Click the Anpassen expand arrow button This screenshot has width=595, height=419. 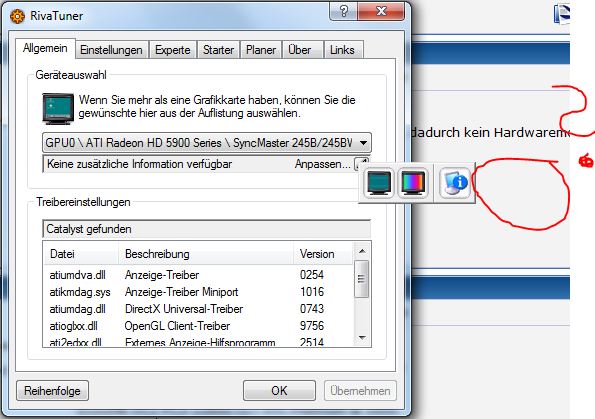click(x=361, y=164)
